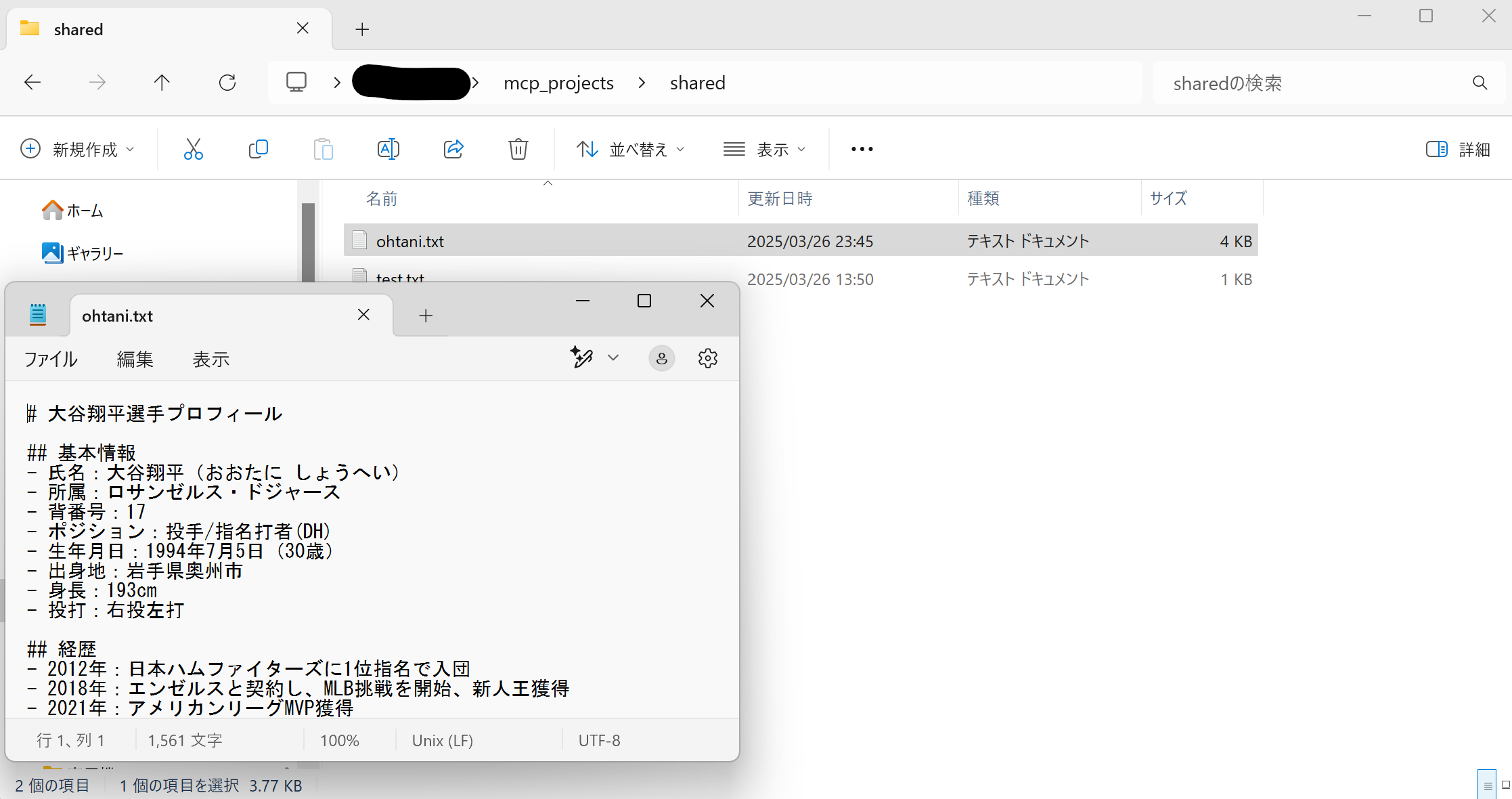Open Notepad's ファイル menu
Screen dimensions: 1512x799
[x=51, y=359]
